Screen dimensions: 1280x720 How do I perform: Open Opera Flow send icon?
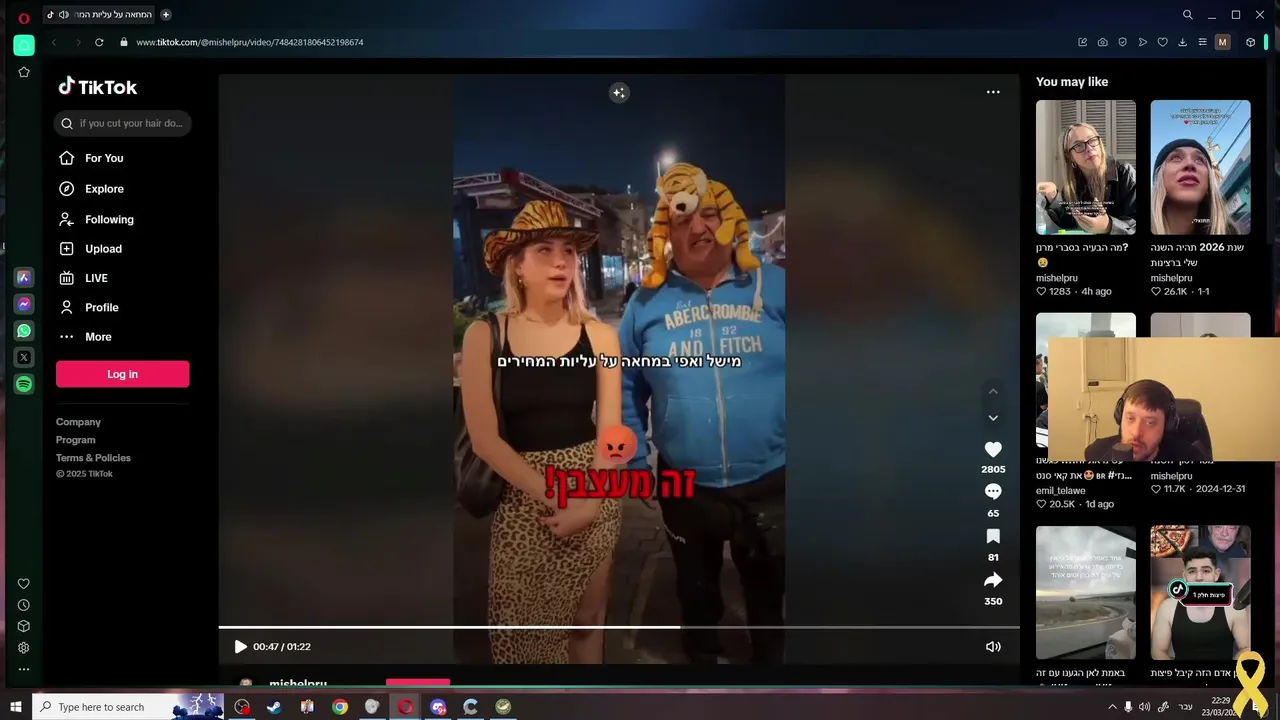[x=1142, y=42]
